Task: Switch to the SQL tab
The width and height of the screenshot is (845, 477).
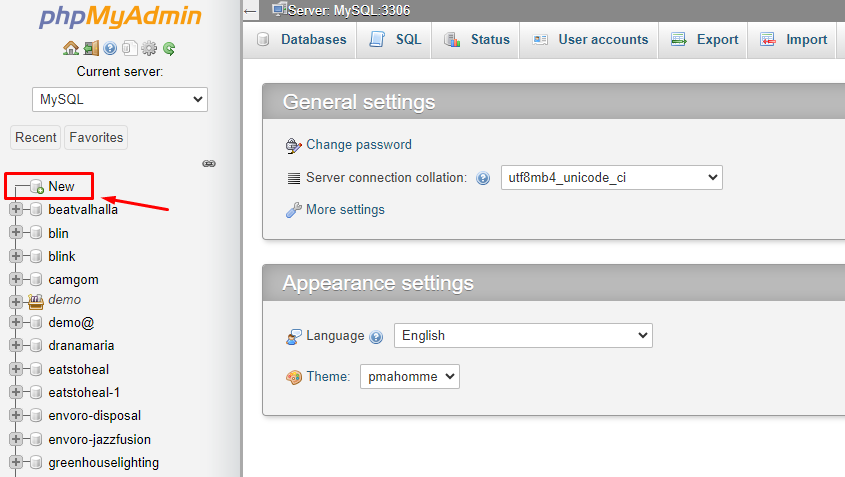Action: coord(396,40)
